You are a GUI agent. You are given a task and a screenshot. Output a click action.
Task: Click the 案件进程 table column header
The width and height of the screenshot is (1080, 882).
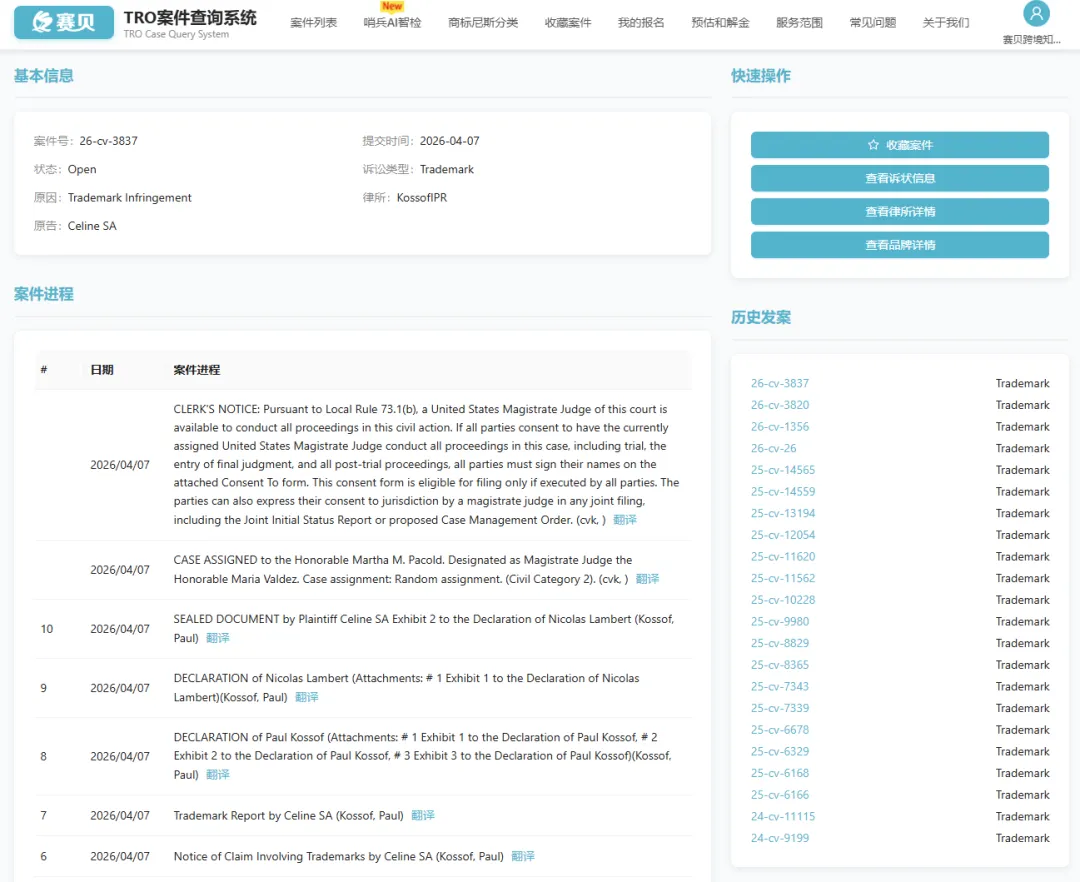click(197, 370)
